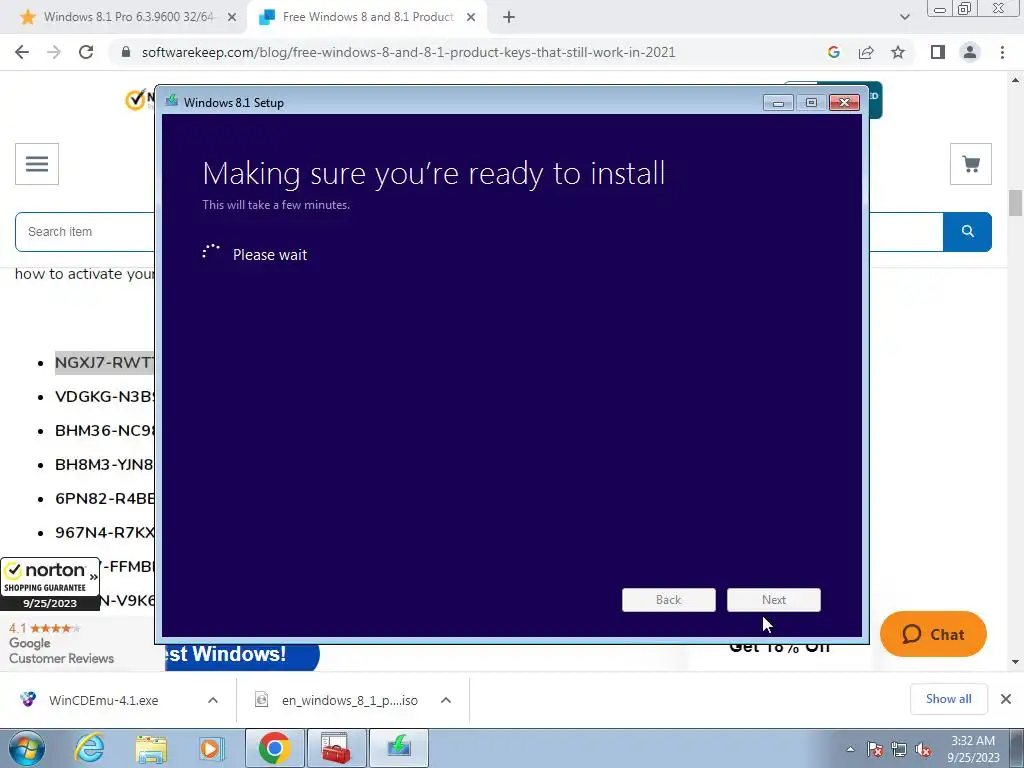The image size is (1024, 768).
Task: Open Chrome profile avatar
Action: 970,52
